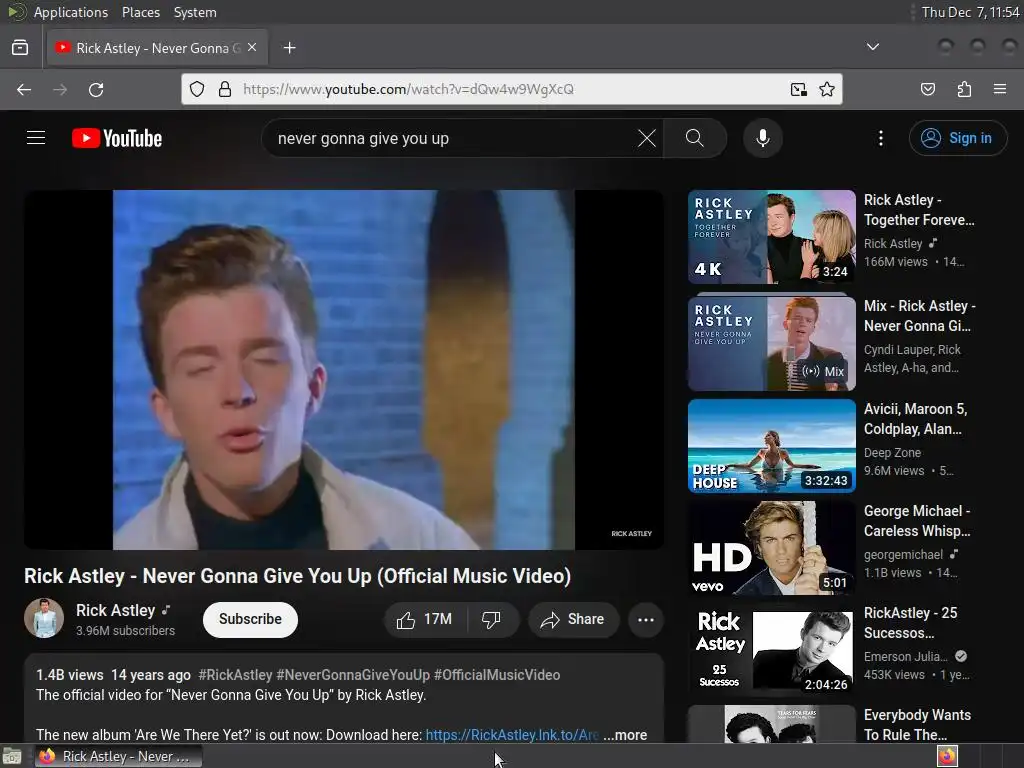Image resolution: width=1024 pixels, height=768 pixels.
Task: Open Together Forever video thumbnail
Action: click(771, 236)
